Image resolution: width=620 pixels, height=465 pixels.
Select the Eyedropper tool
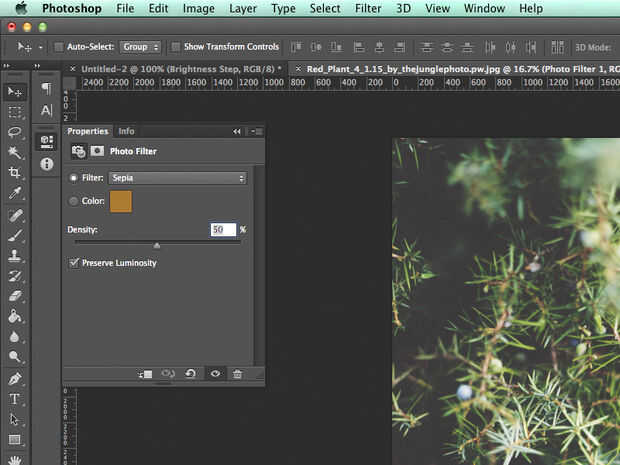pyautogui.click(x=15, y=193)
